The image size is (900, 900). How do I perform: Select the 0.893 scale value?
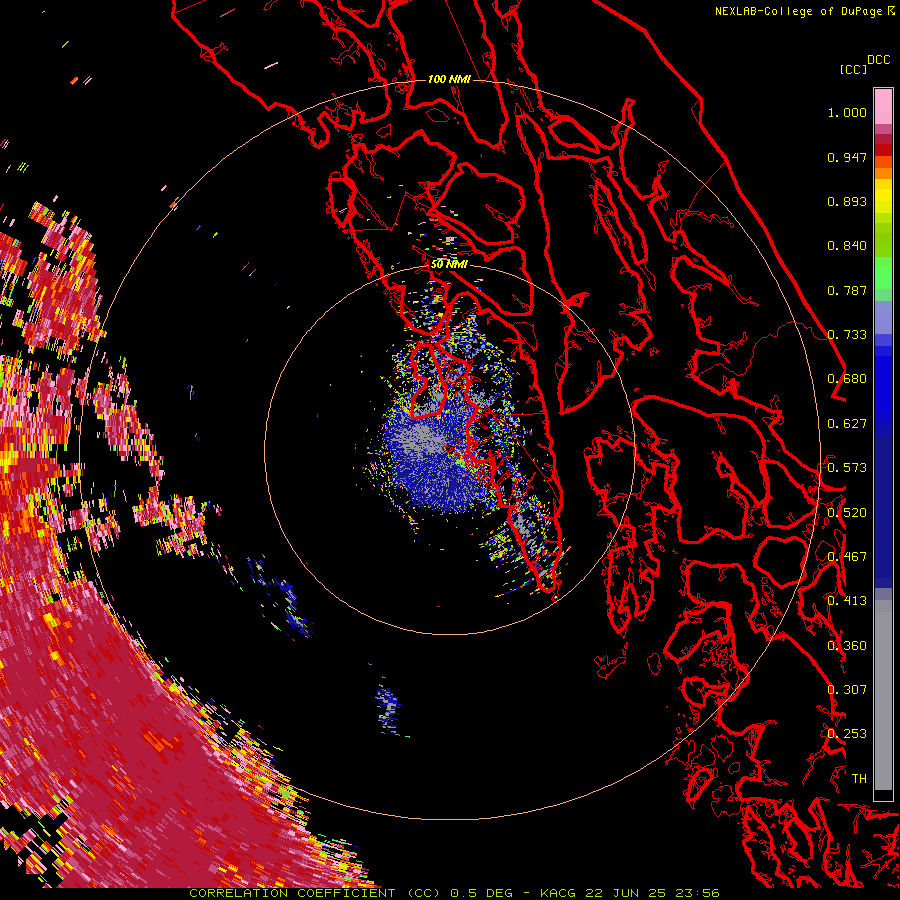847,201
